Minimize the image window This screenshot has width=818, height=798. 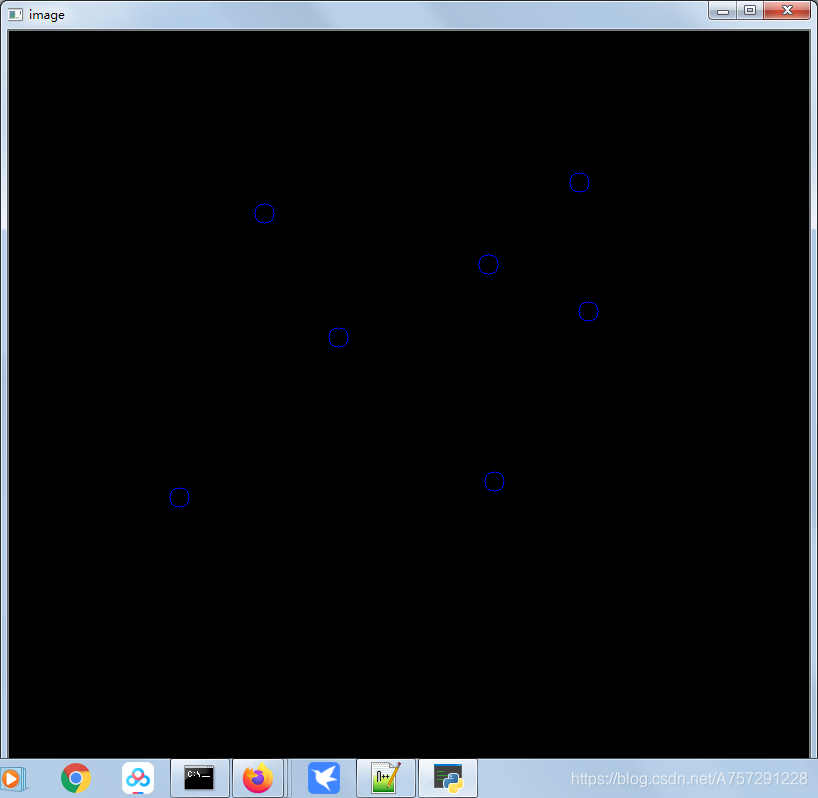tap(723, 10)
